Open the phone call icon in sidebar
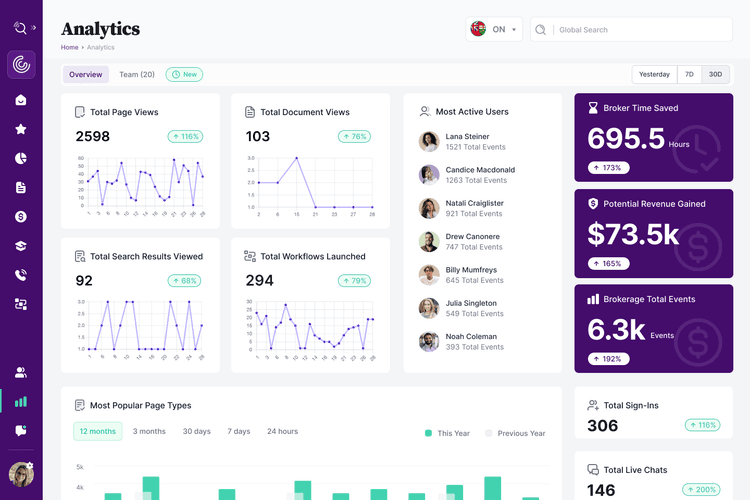750x500 pixels. (x=21, y=274)
